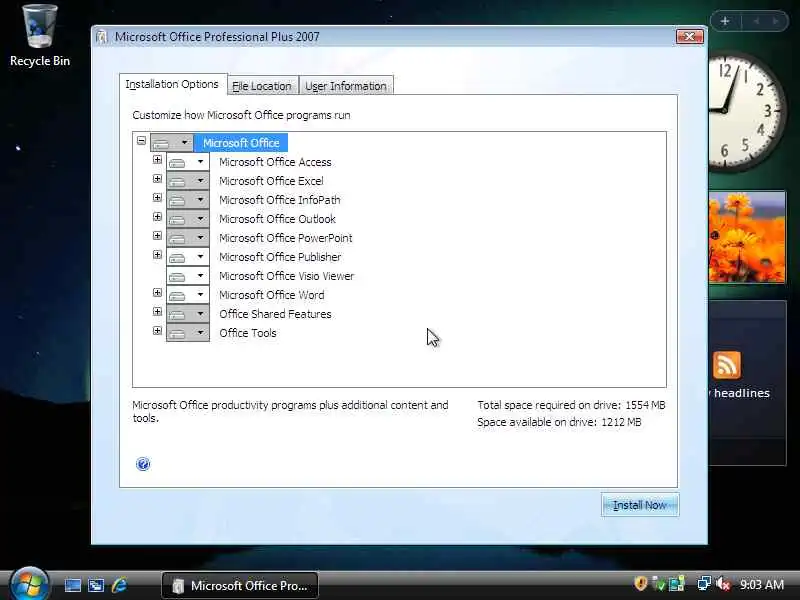The height and width of the screenshot is (600, 800).
Task: Open install option dropdown for Microsoft Office Publisher
Action: (x=188, y=257)
